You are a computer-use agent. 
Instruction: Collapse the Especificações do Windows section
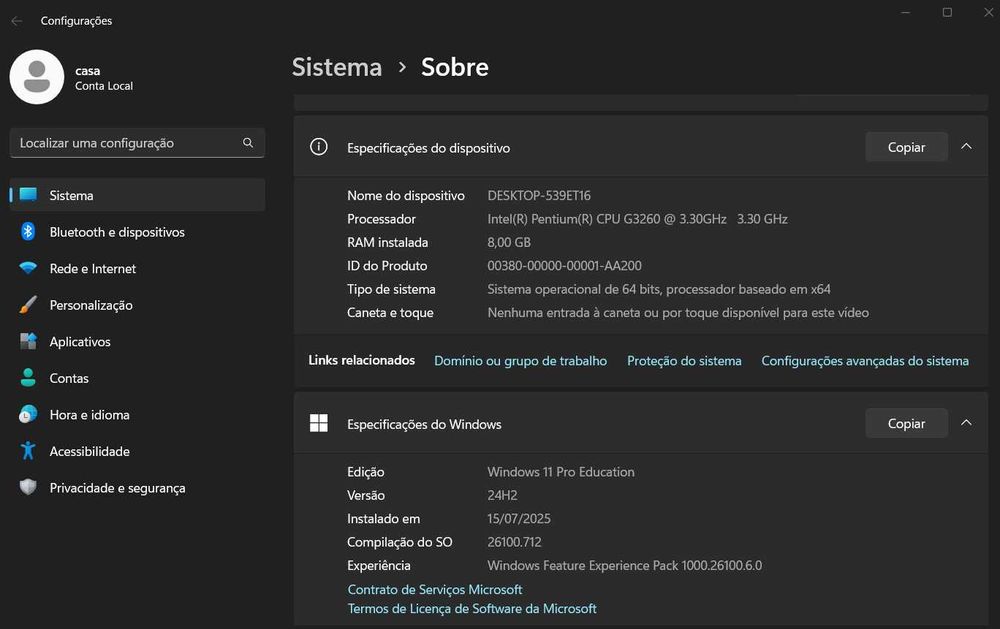966,424
